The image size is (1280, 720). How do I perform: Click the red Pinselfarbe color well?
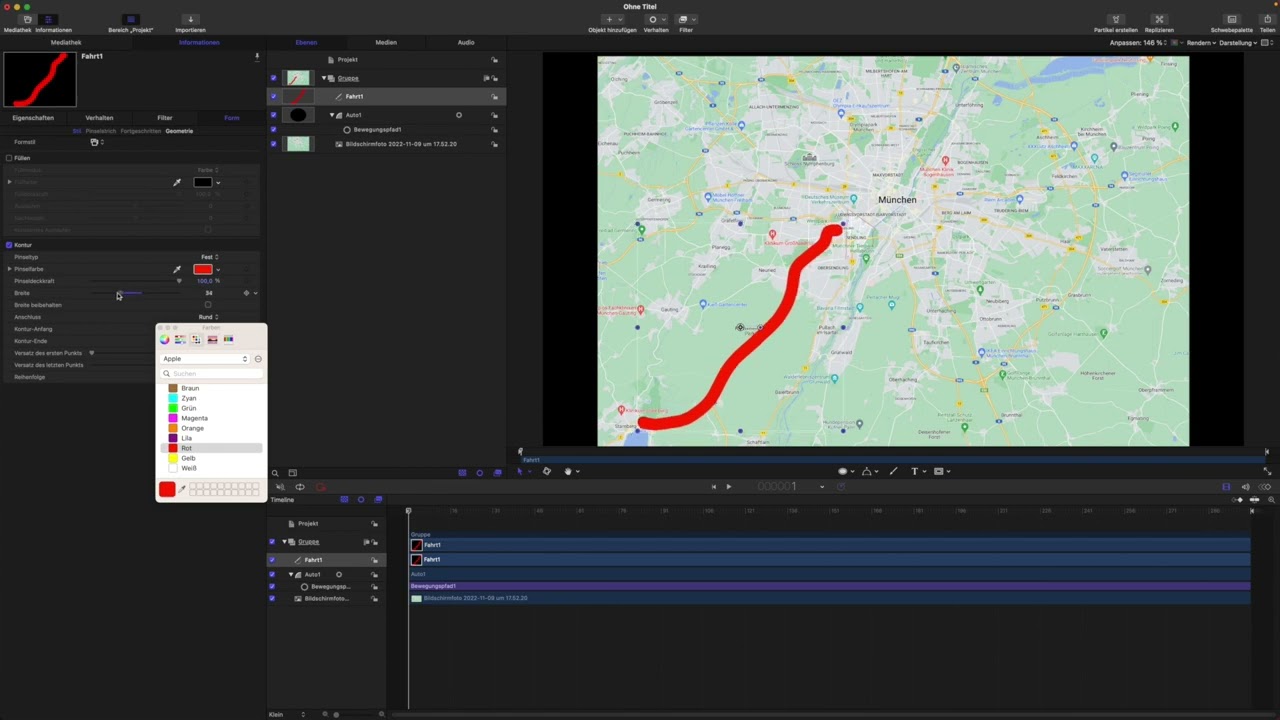click(x=203, y=269)
